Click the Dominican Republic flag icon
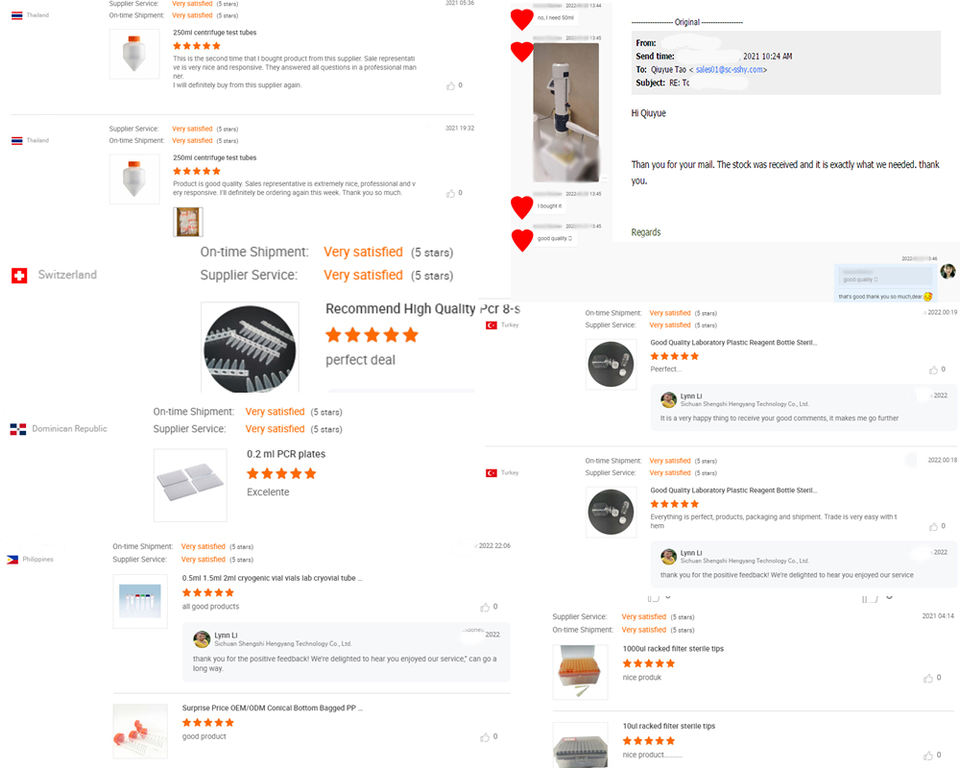 18,429
